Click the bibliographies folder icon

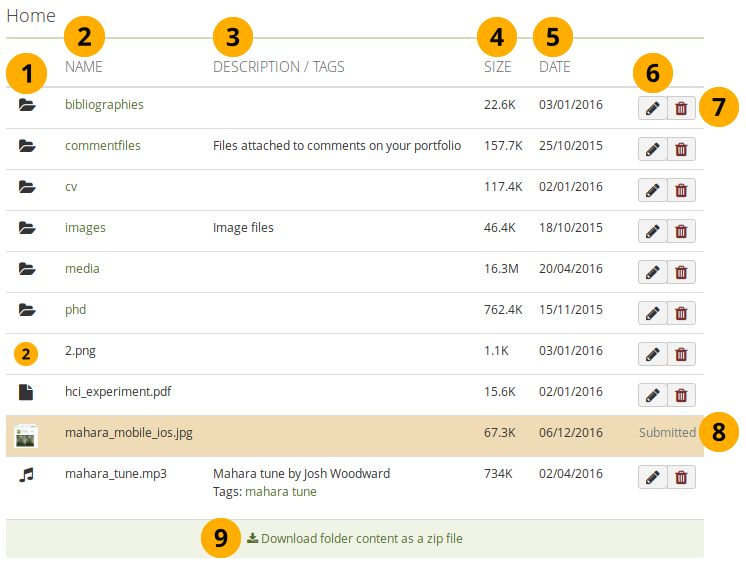pyautogui.click(x=27, y=105)
